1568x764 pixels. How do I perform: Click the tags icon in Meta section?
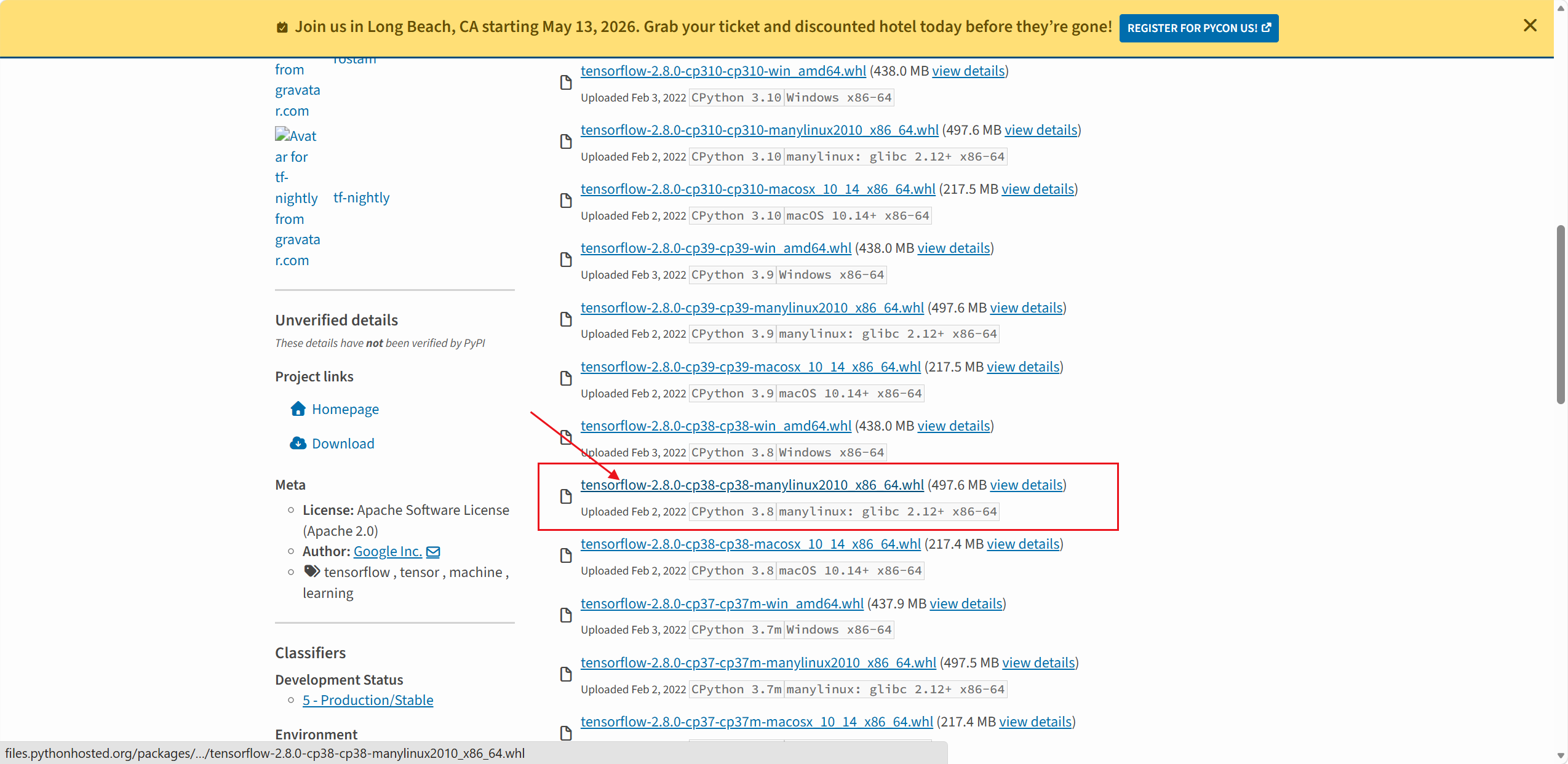click(312, 571)
